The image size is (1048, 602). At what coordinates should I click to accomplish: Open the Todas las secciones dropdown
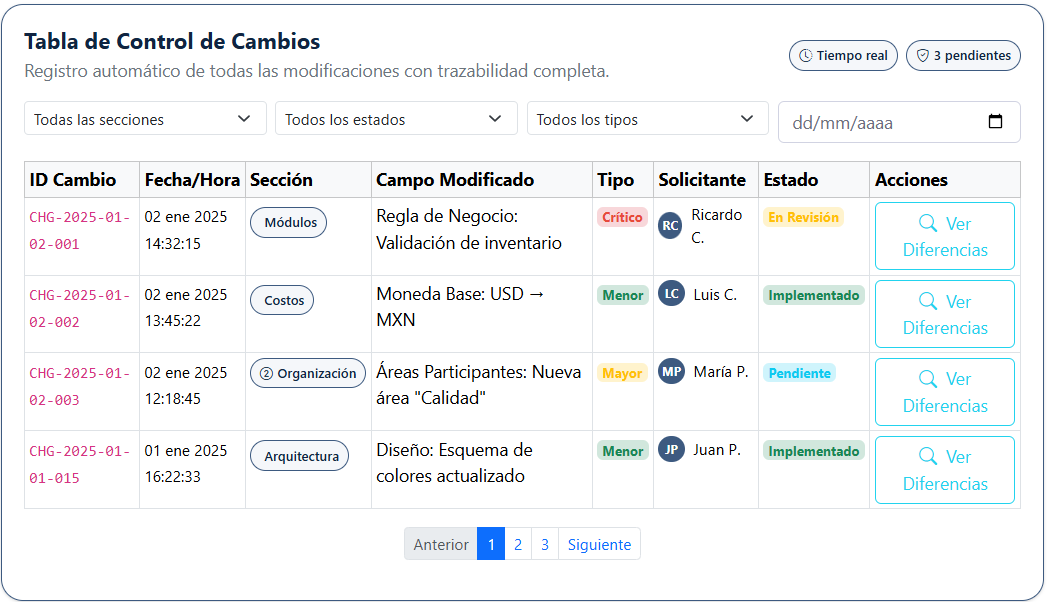(x=145, y=119)
